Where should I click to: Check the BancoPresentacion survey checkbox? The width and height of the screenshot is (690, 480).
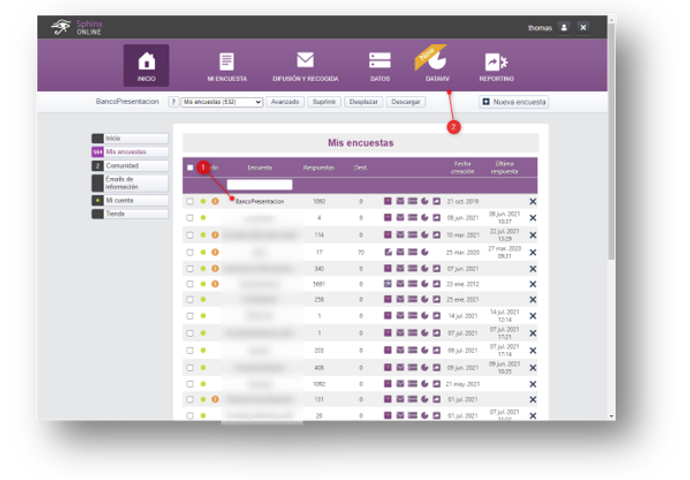(x=190, y=201)
